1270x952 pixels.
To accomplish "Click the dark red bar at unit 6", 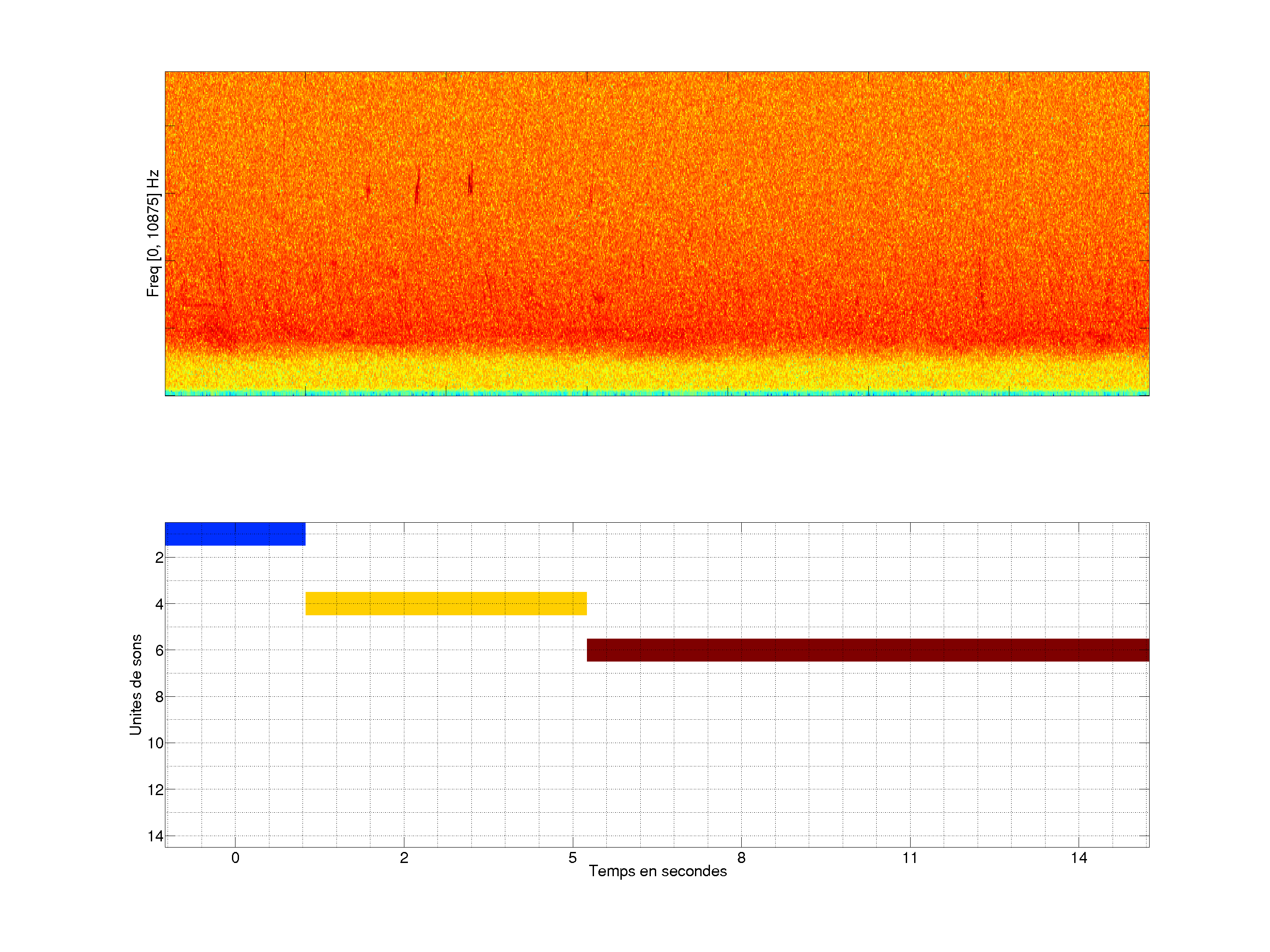I will pyautogui.click(x=867, y=650).
